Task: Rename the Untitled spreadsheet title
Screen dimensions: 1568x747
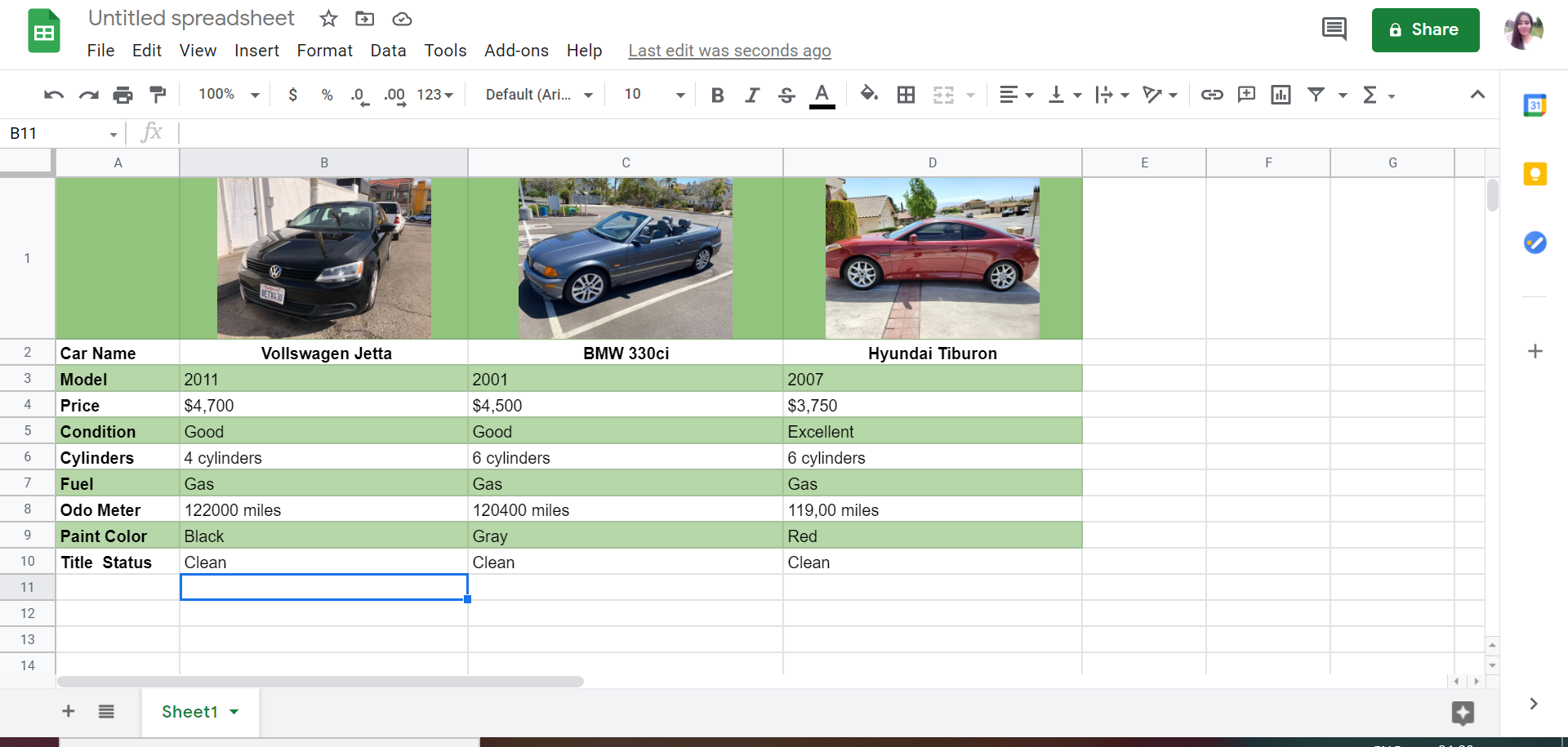Action: pyautogui.click(x=191, y=18)
